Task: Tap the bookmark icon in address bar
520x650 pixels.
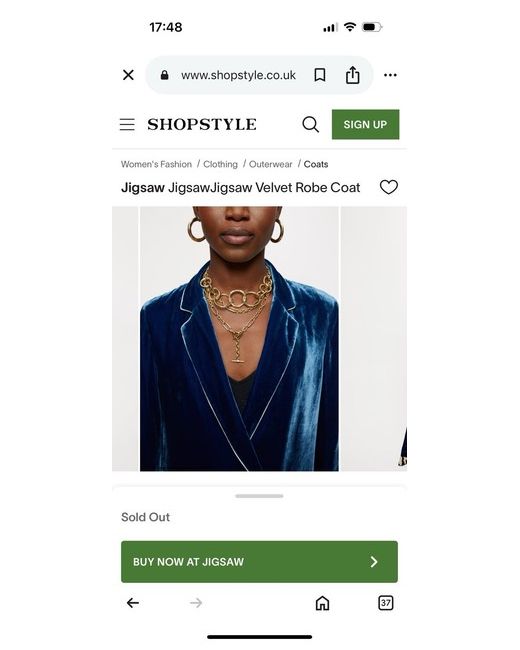Action: 320,75
